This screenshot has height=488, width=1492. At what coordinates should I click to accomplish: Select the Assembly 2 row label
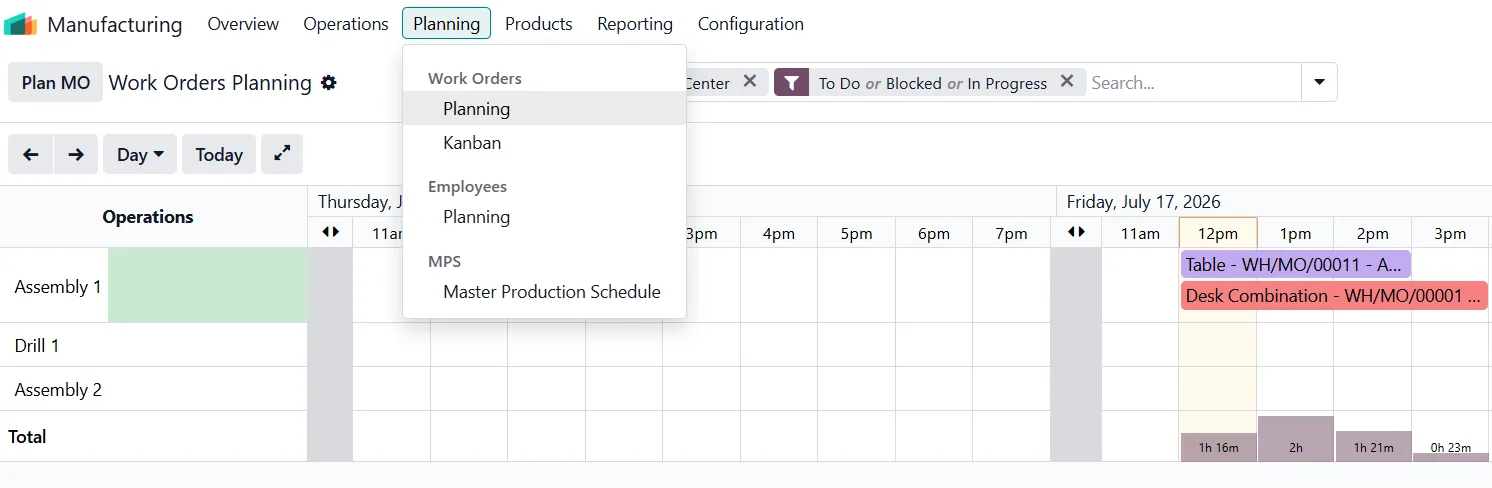click(x=58, y=390)
